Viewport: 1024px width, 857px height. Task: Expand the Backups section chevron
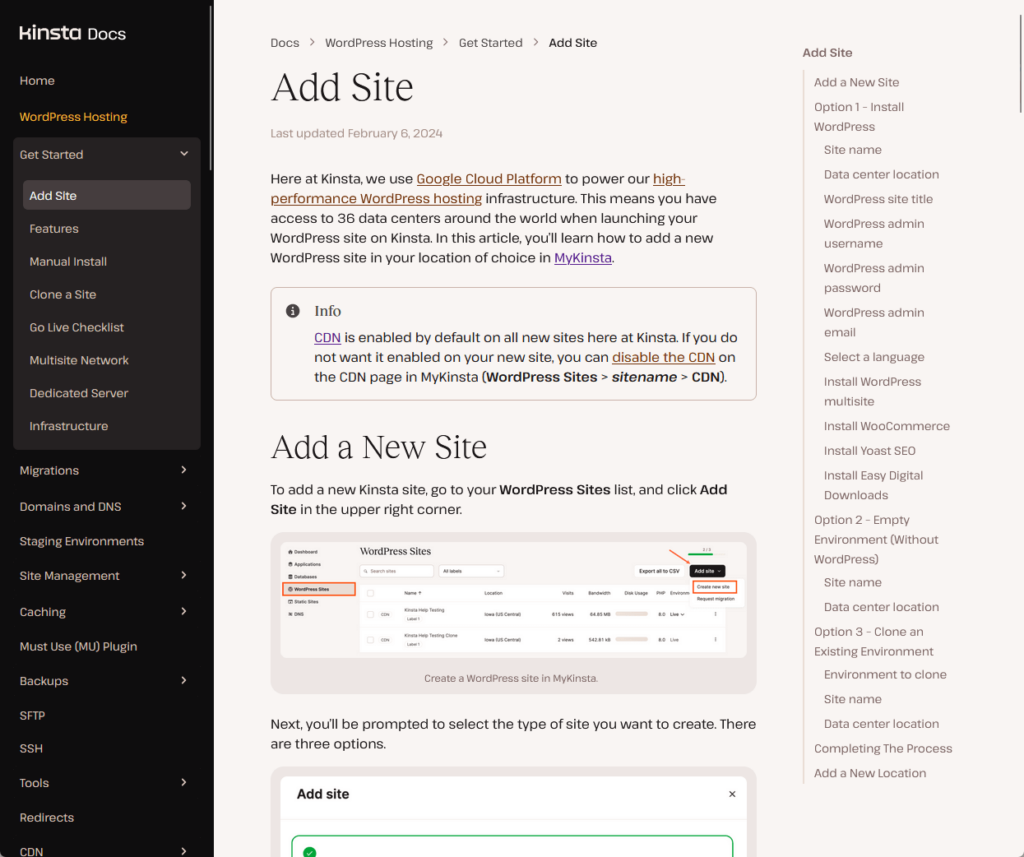tap(184, 681)
